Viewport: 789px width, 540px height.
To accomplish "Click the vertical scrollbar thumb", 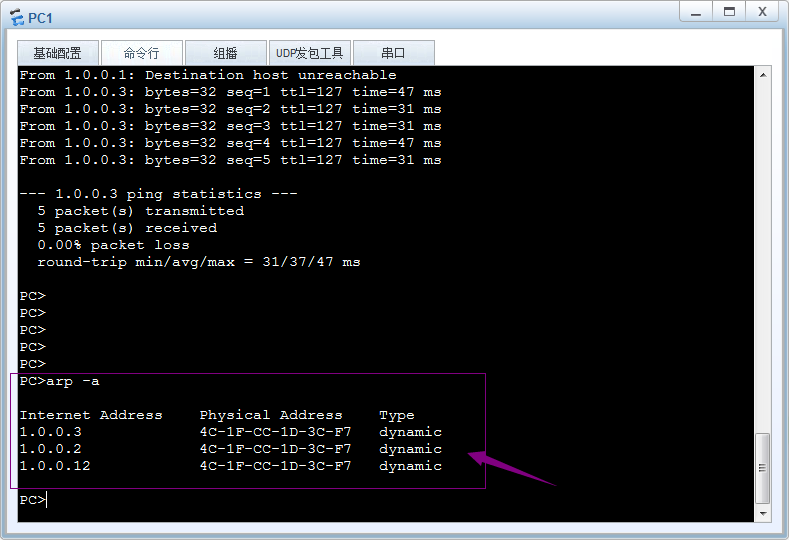I will pyautogui.click(x=763, y=468).
